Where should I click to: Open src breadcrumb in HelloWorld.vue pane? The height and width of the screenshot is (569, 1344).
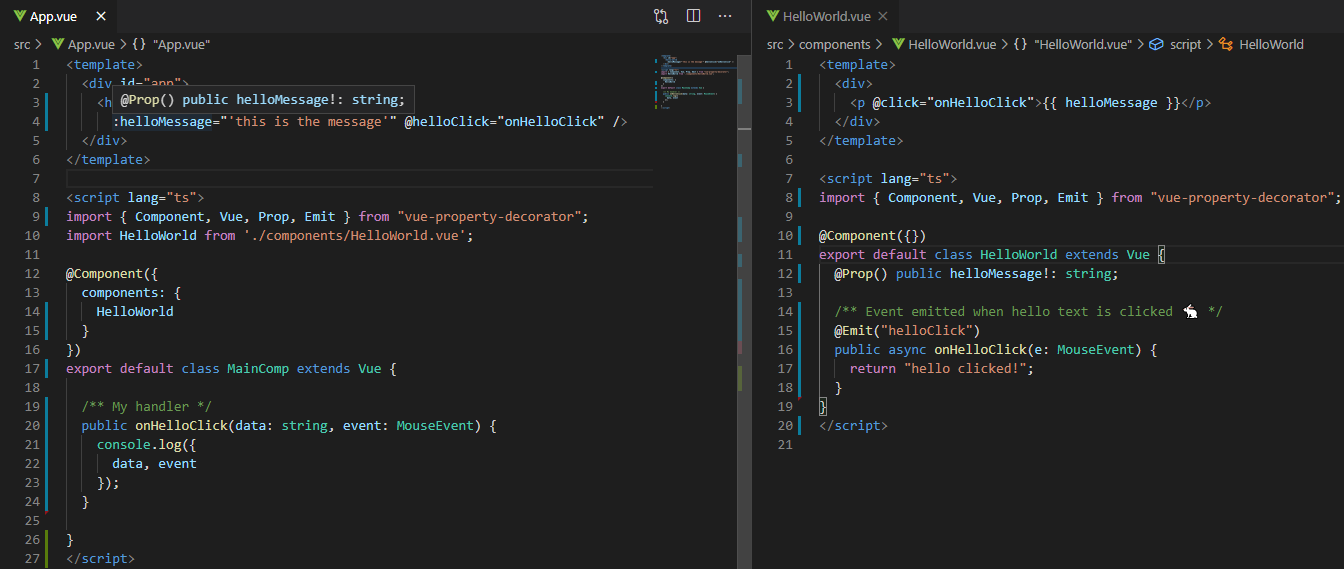pos(775,44)
